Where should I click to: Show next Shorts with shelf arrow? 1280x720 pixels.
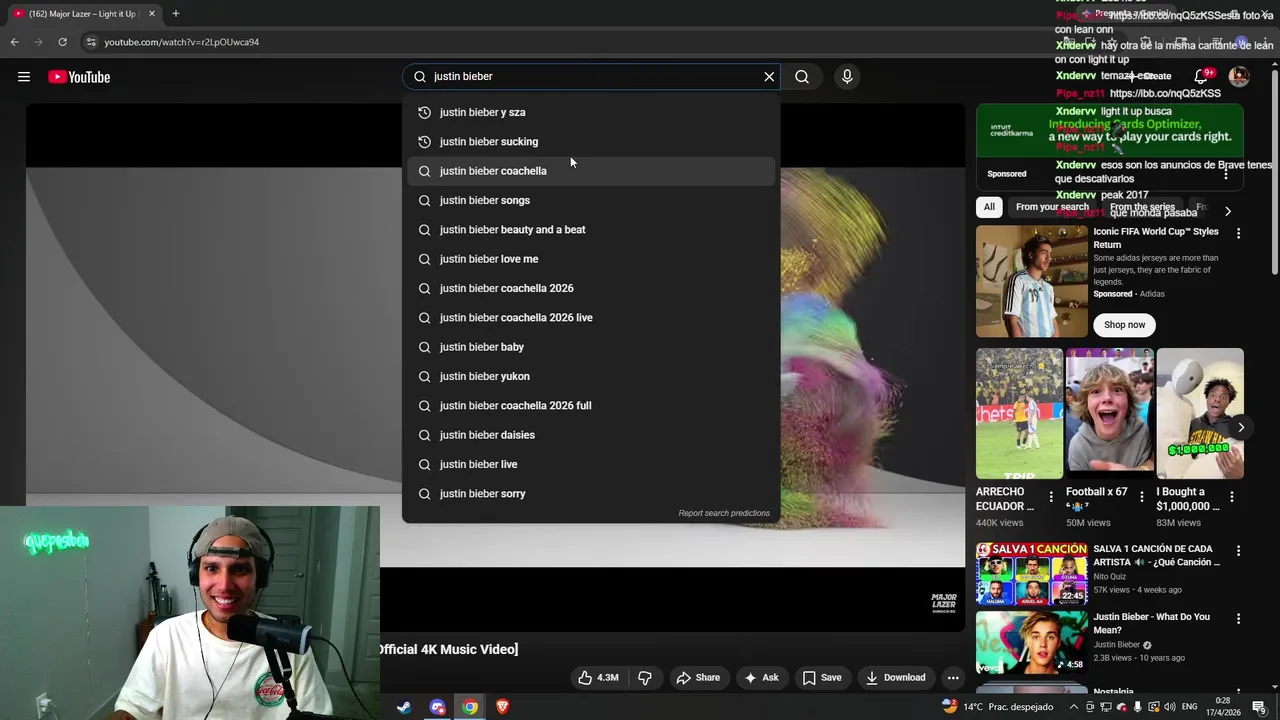1241,427
